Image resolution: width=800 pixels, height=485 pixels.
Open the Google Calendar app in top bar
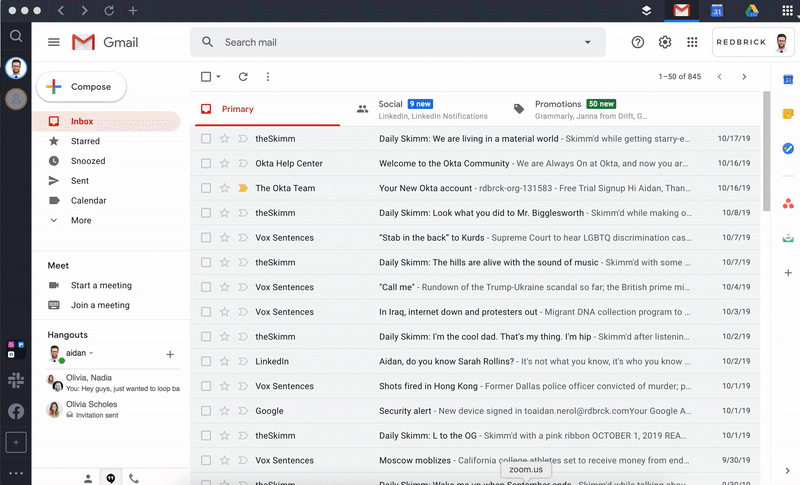717,10
